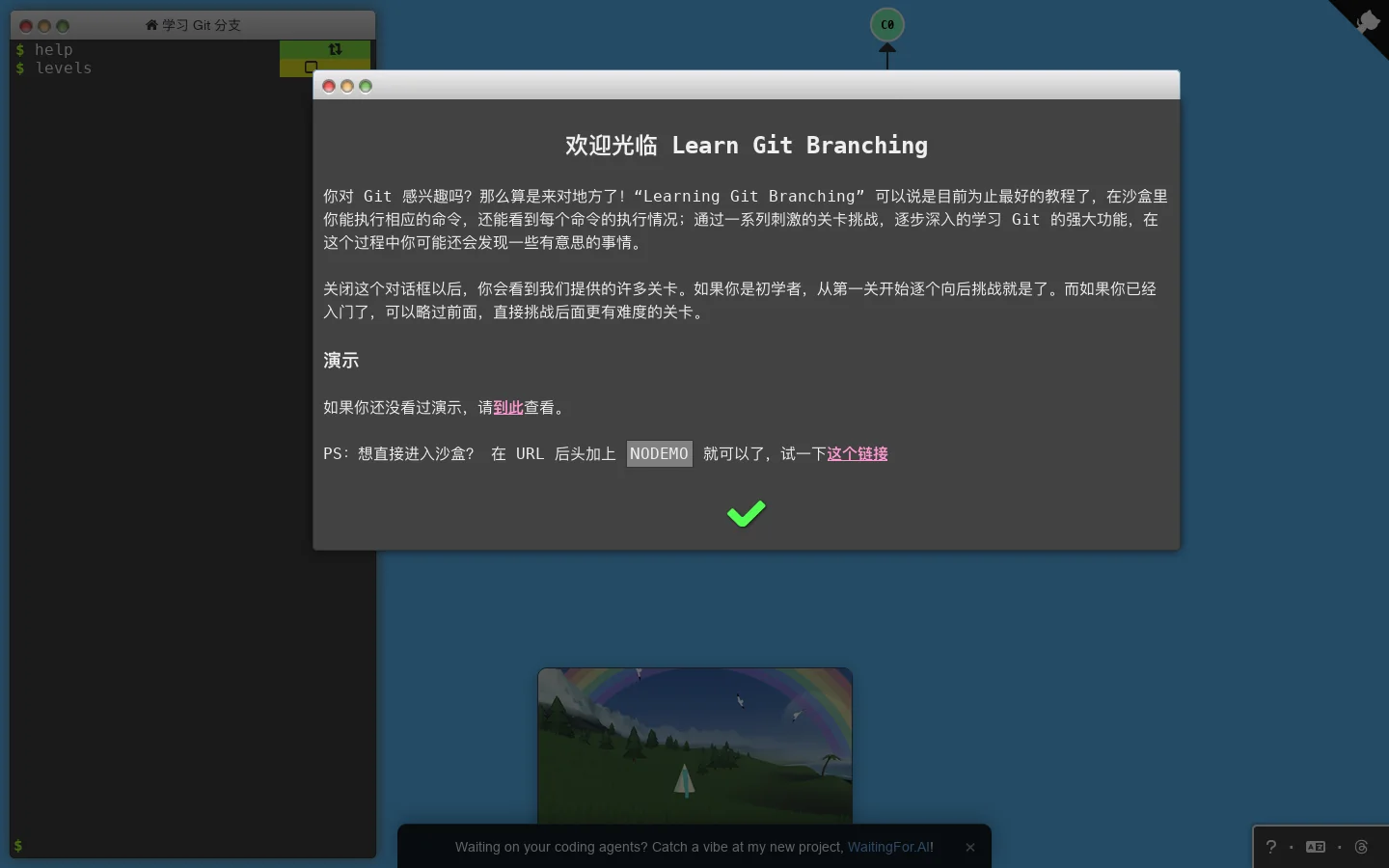The width and height of the screenshot is (1389, 868).
Task: Click the yellow square box icon in terminal
Action: tap(311, 68)
